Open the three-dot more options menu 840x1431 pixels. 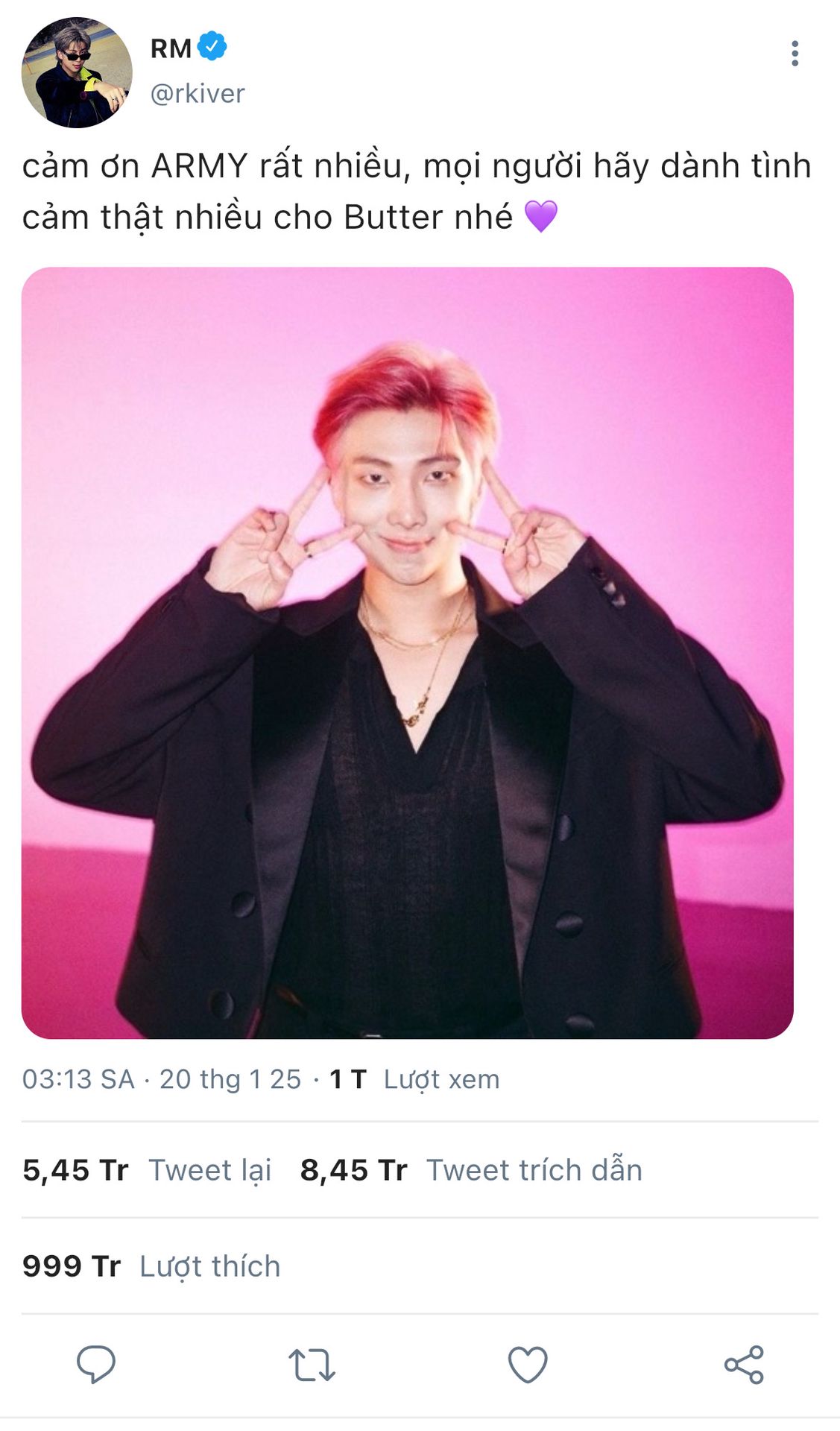pos(795,54)
